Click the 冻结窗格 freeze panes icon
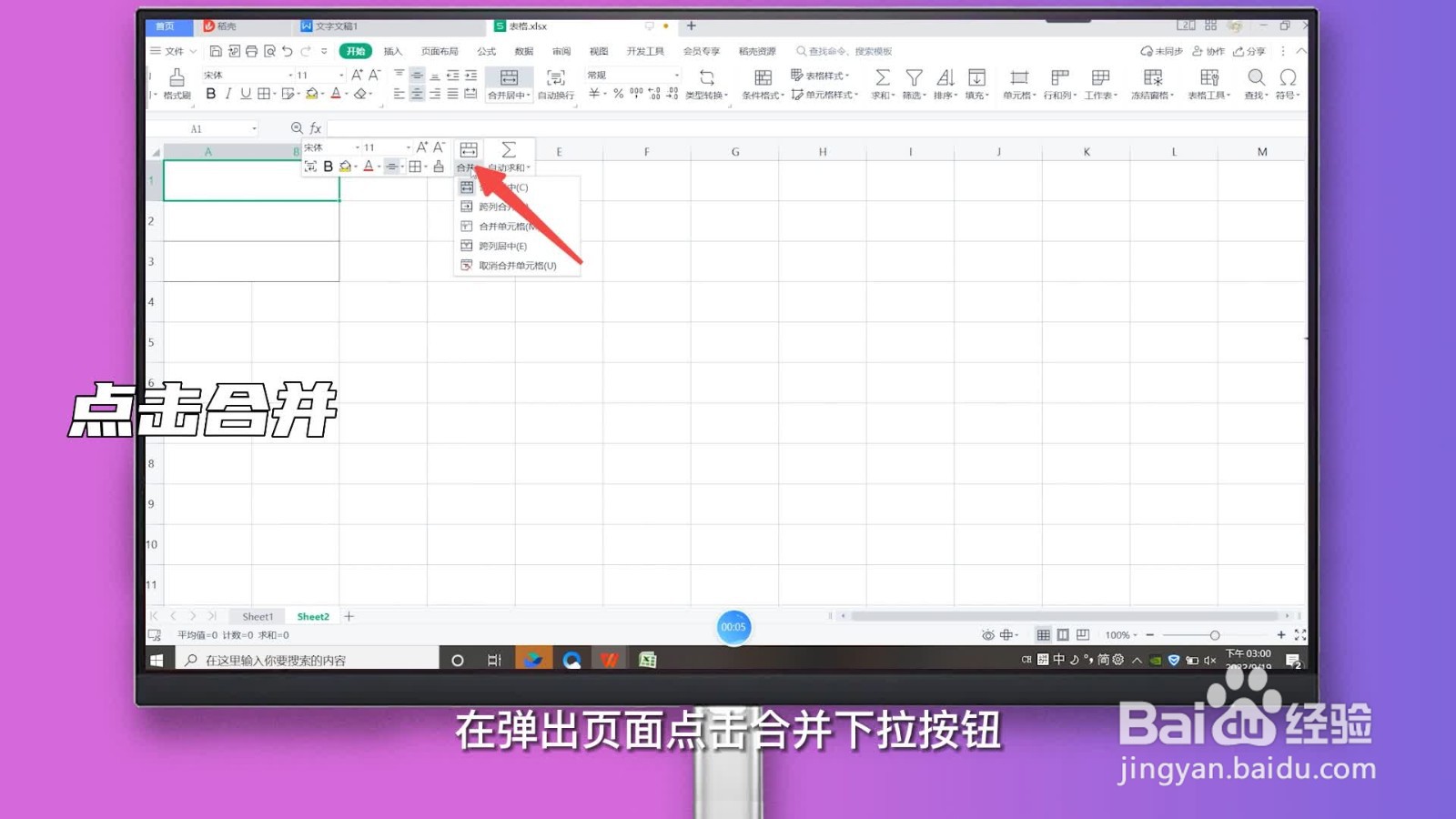The height and width of the screenshot is (819, 1456). 1153,77
